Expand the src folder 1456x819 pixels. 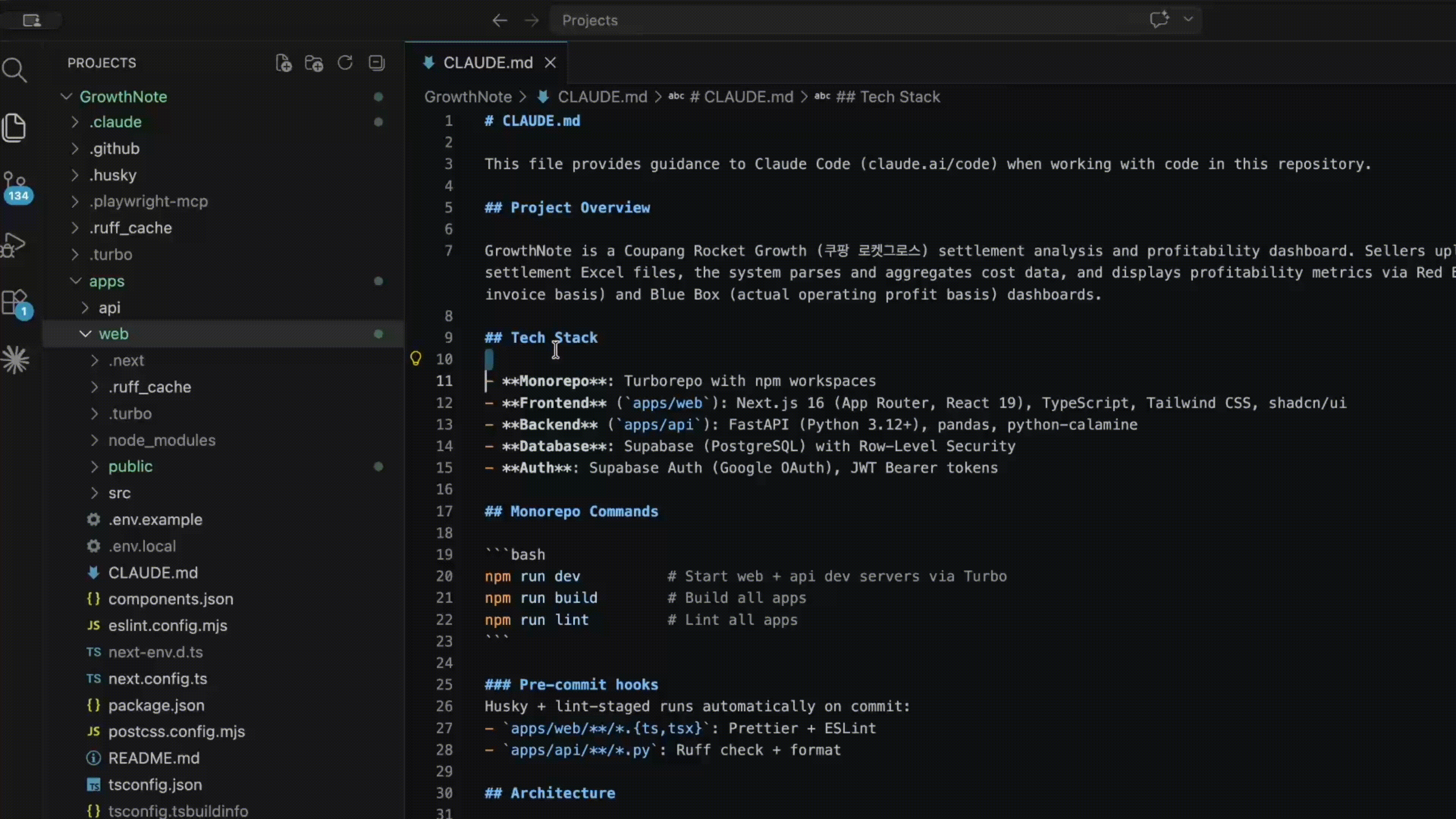(x=223, y=493)
